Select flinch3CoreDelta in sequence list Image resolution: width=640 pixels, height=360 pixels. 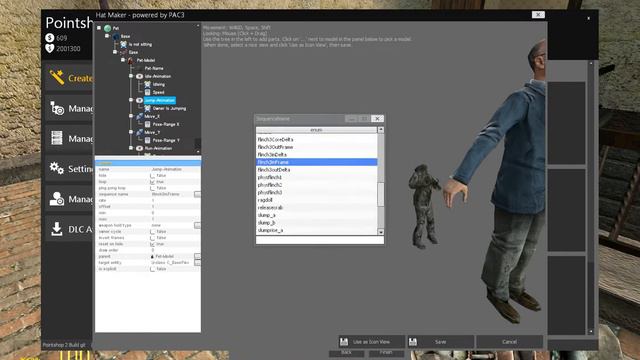tap(316, 140)
